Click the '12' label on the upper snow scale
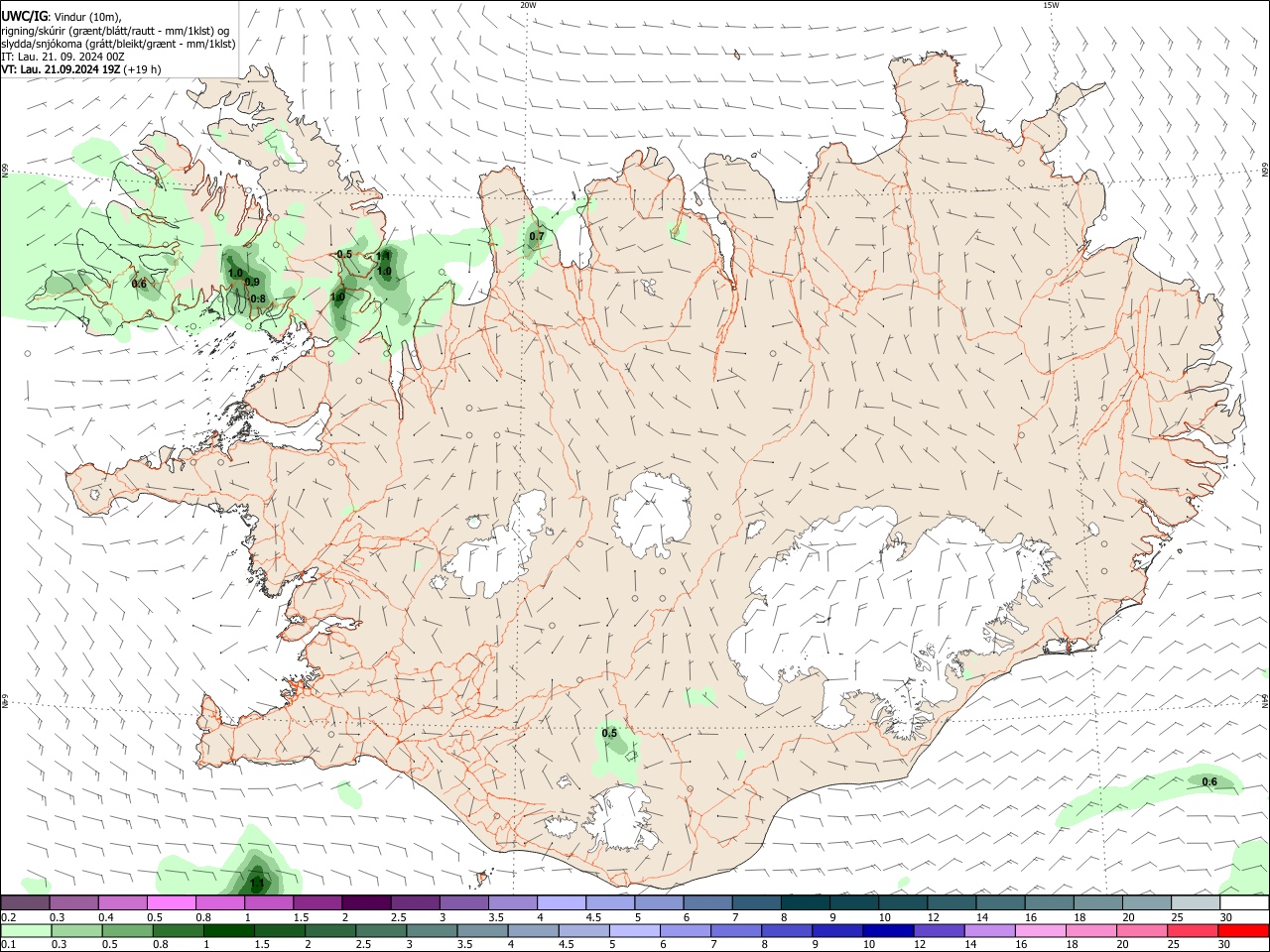The width and height of the screenshot is (1270, 952). coord(935,917)
